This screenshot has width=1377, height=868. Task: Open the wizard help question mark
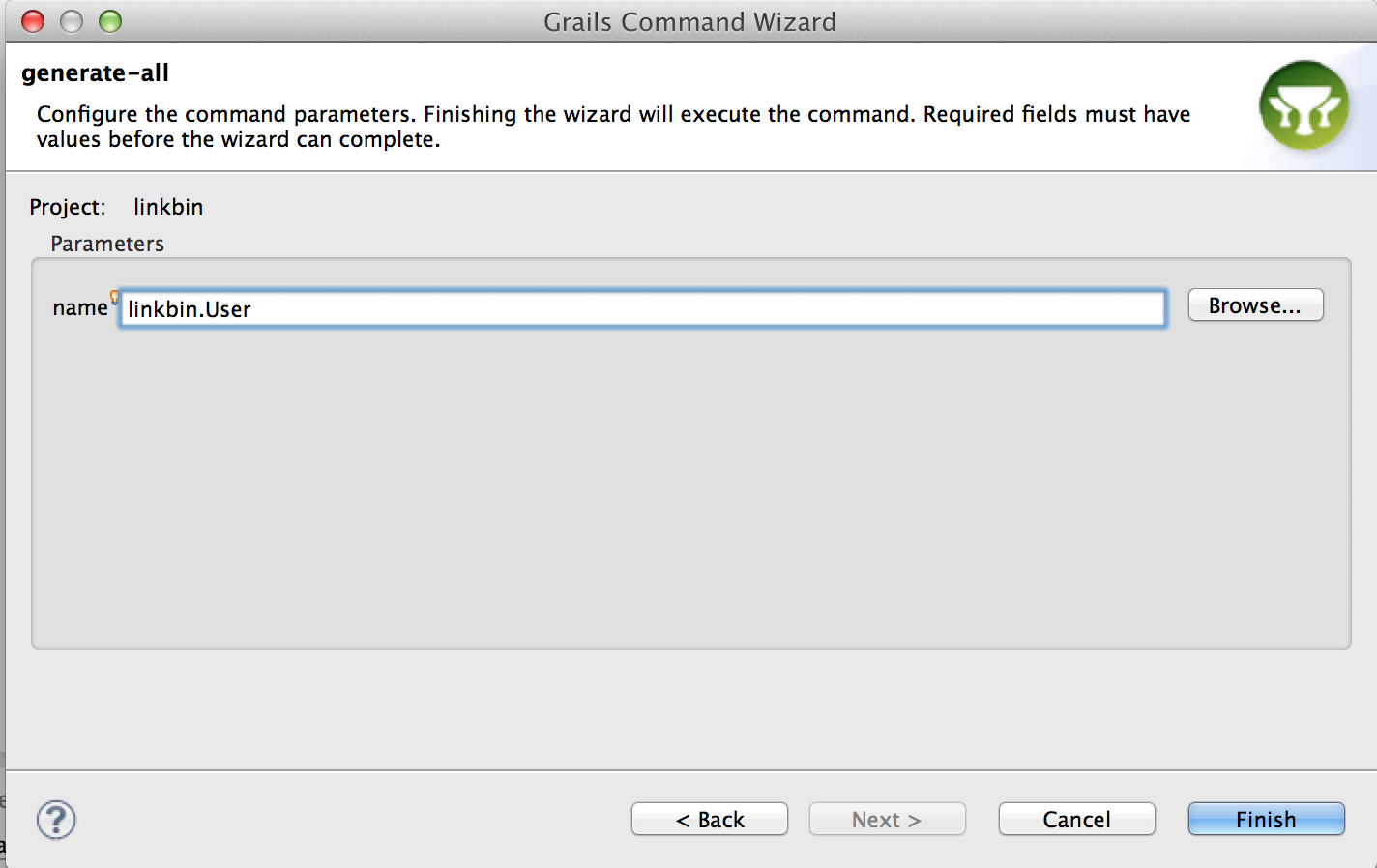[56, 820]
